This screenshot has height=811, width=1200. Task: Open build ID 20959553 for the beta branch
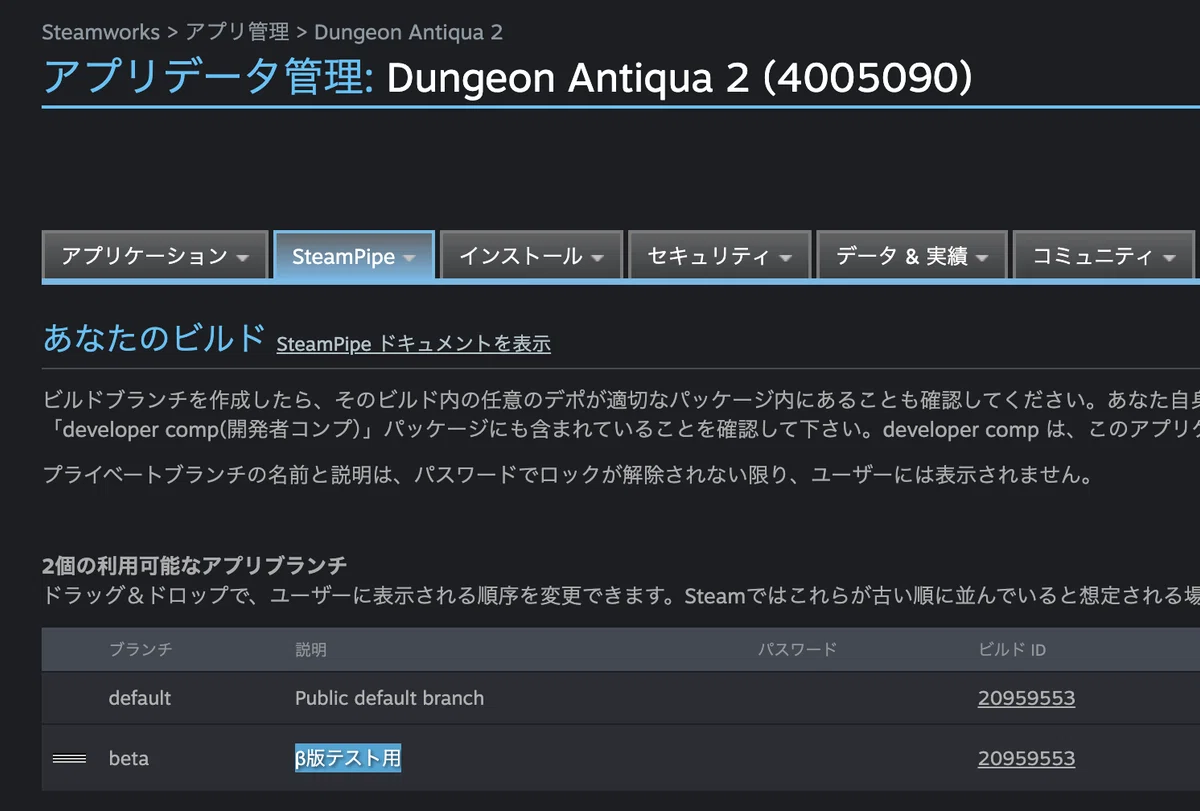1026,758
